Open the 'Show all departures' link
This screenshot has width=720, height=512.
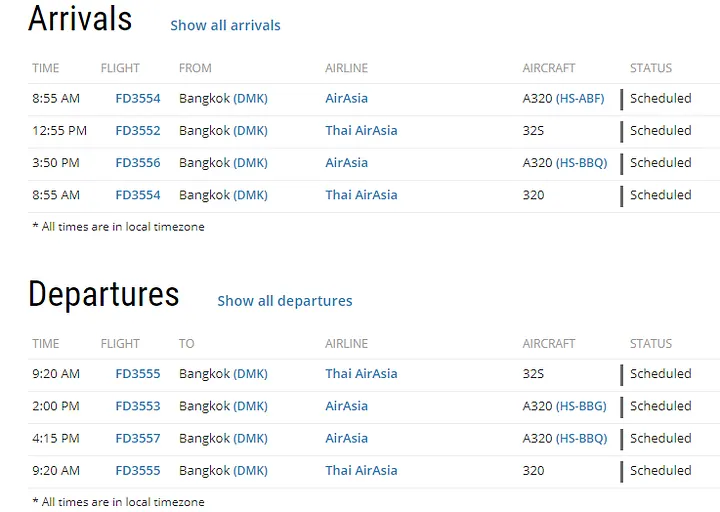(285, 301)
